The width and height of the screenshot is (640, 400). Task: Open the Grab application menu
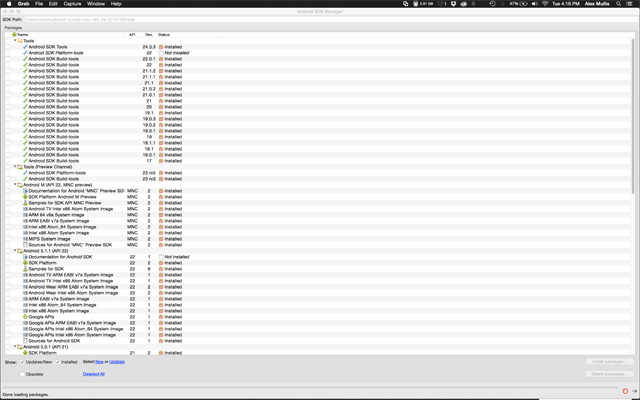click(x=23, y=4)
